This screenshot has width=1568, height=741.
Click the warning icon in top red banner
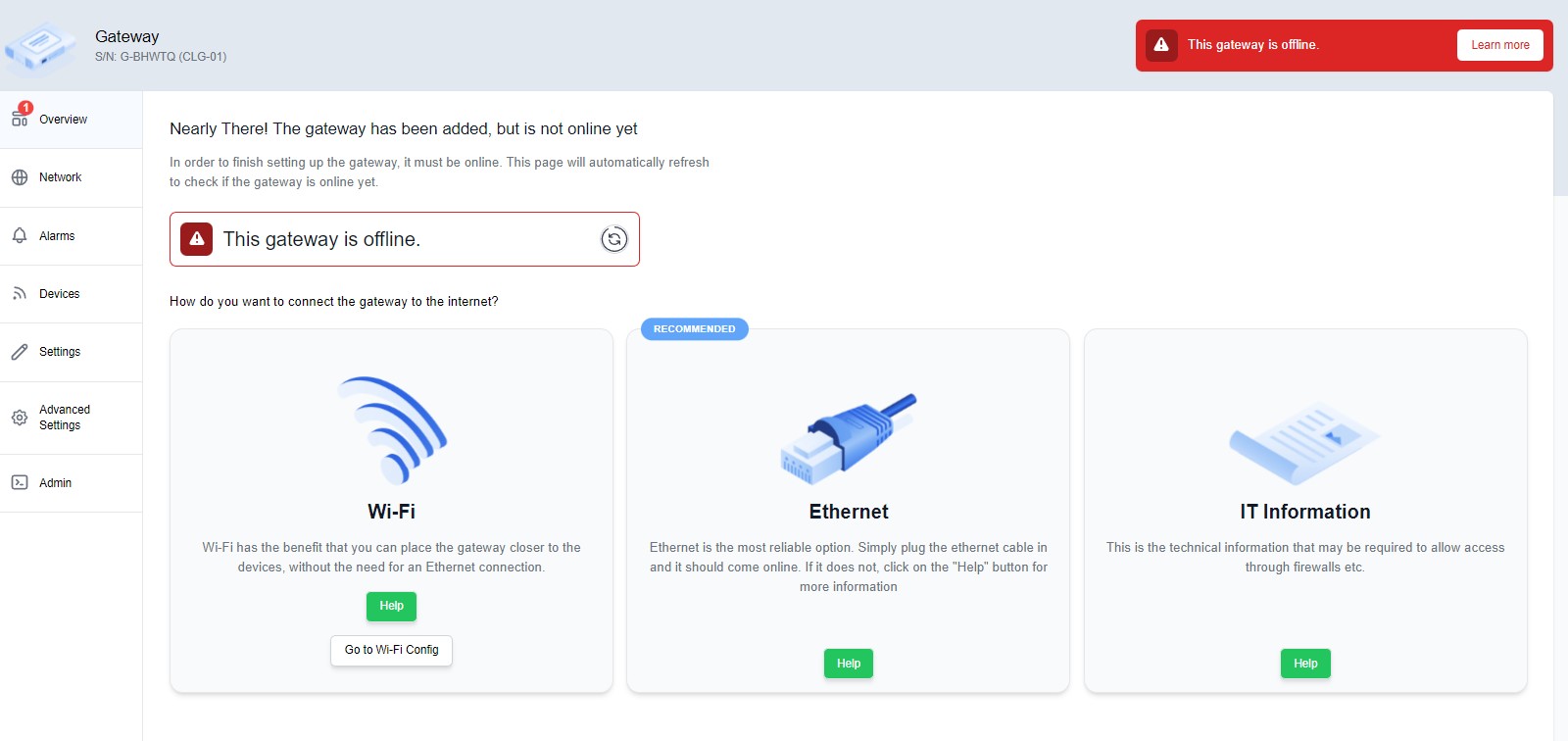pos(1161,45)
